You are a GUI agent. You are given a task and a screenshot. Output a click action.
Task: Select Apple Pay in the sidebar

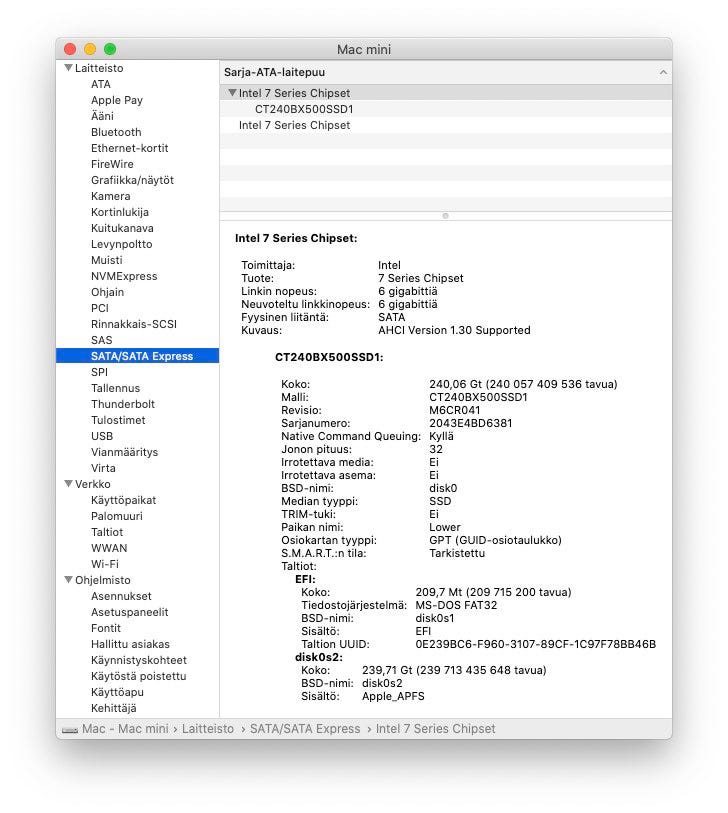click(x=117, y=100)
